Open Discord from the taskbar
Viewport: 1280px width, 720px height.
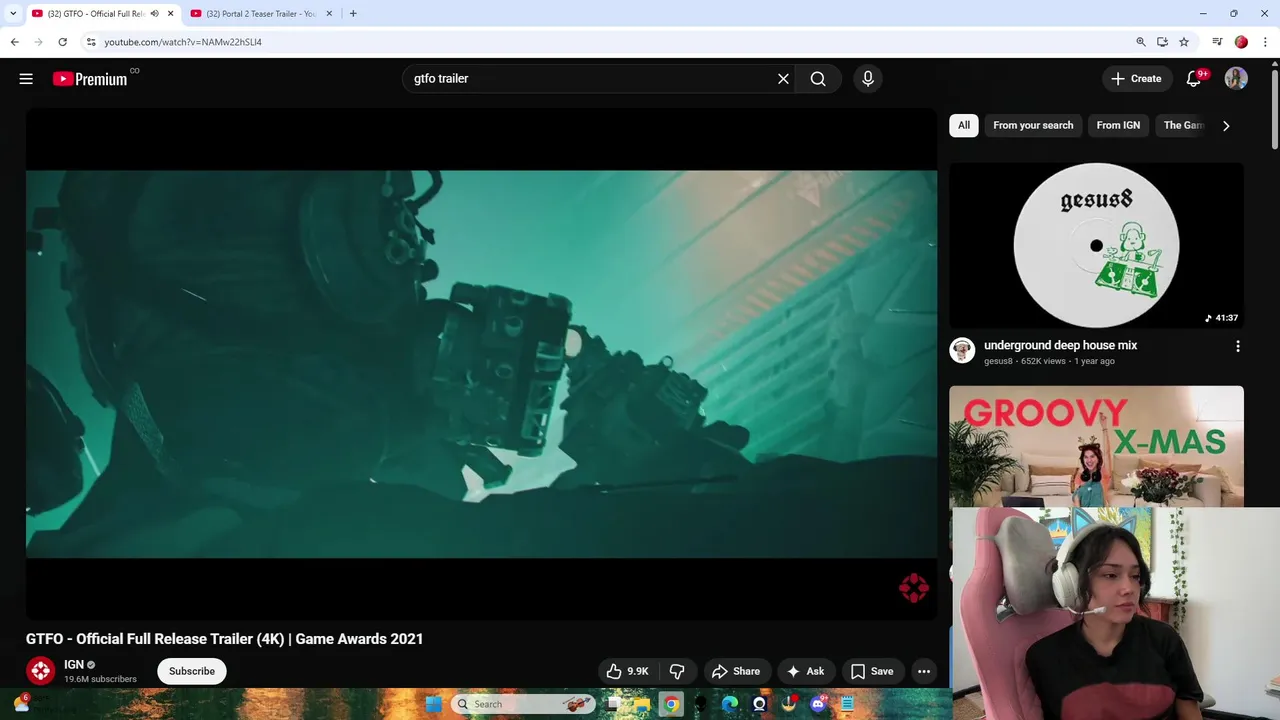(818, 704)
